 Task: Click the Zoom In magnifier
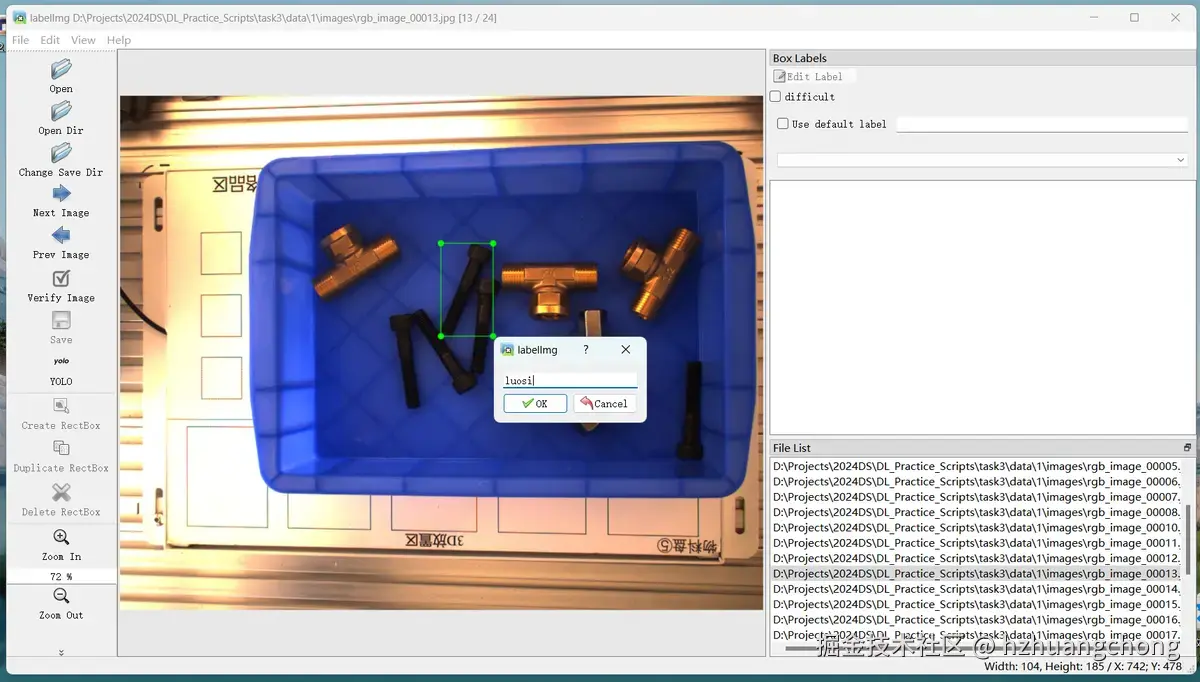click(x=61, y=537)
